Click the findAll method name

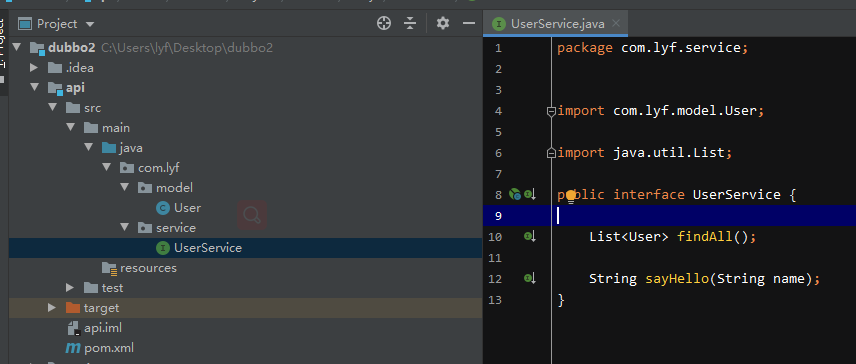(704, 236)
